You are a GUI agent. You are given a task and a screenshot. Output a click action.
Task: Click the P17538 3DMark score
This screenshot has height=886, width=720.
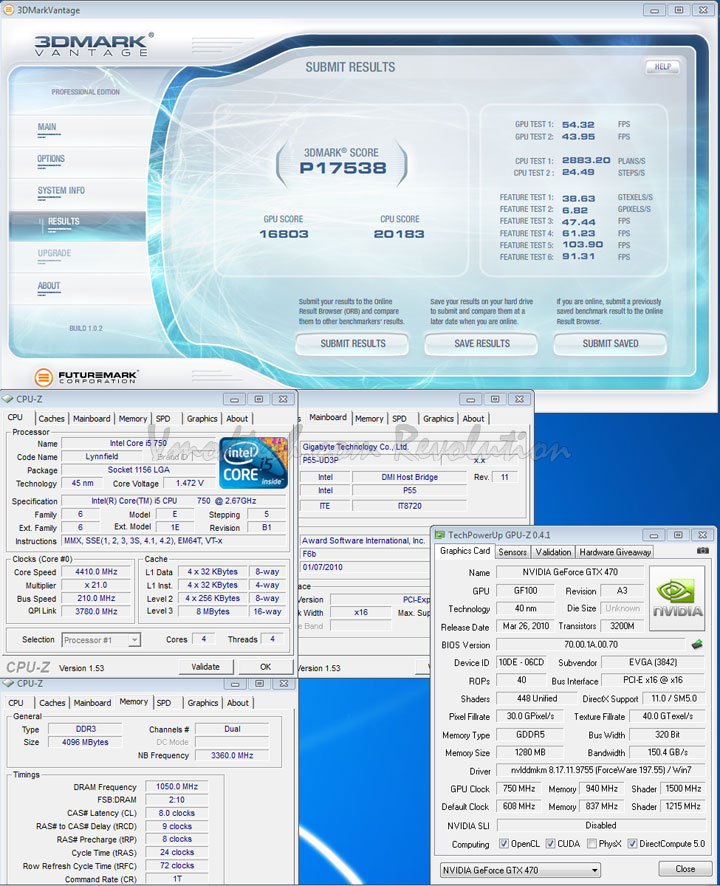click(x=343, y=168)
